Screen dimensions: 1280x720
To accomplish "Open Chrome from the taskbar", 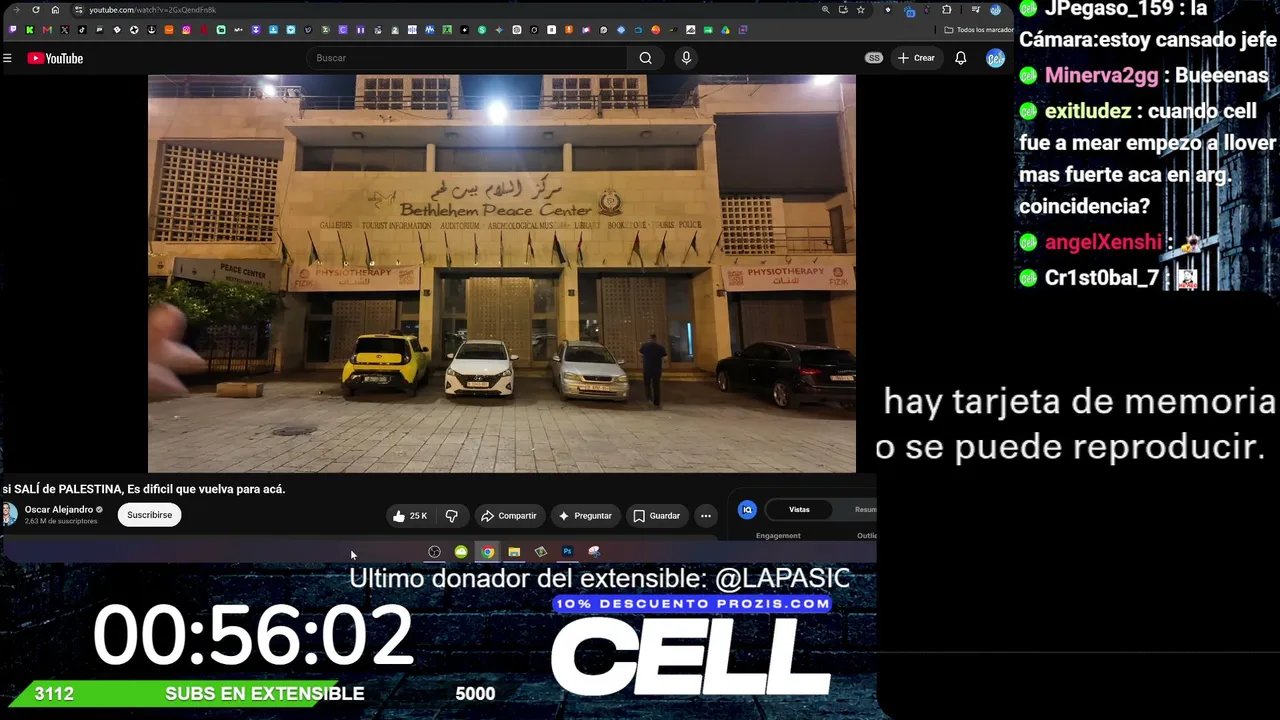I will point(487,552).
